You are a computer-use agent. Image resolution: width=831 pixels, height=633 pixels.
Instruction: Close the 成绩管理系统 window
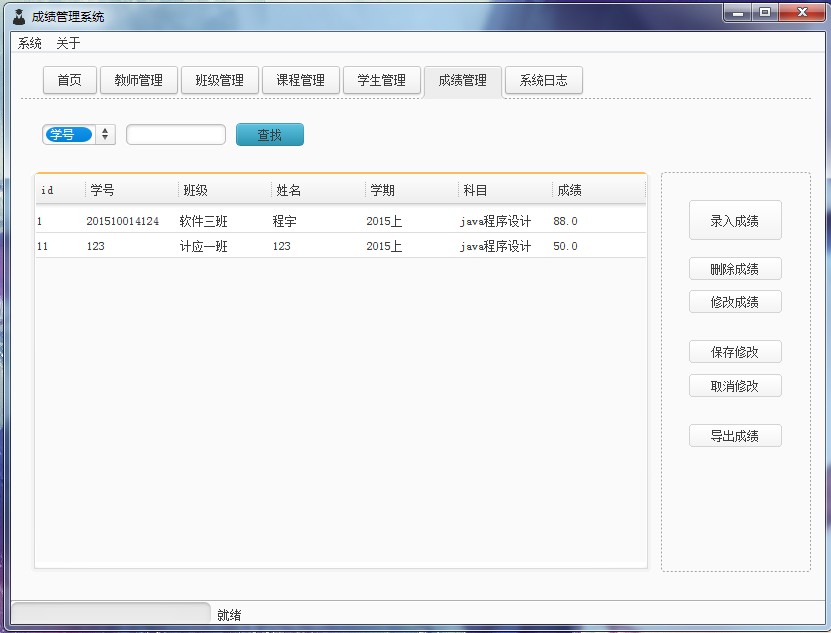pyautogui.click(x=802, y=13)
